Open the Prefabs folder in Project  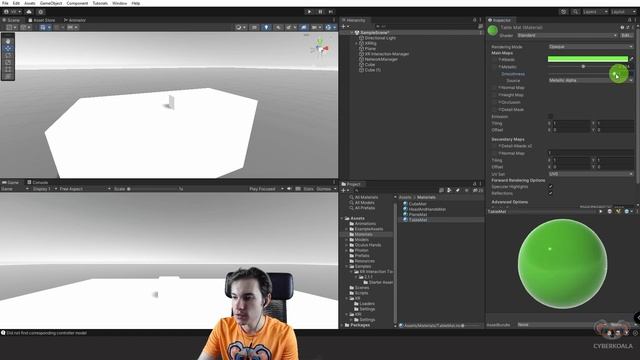coord(362,256)
